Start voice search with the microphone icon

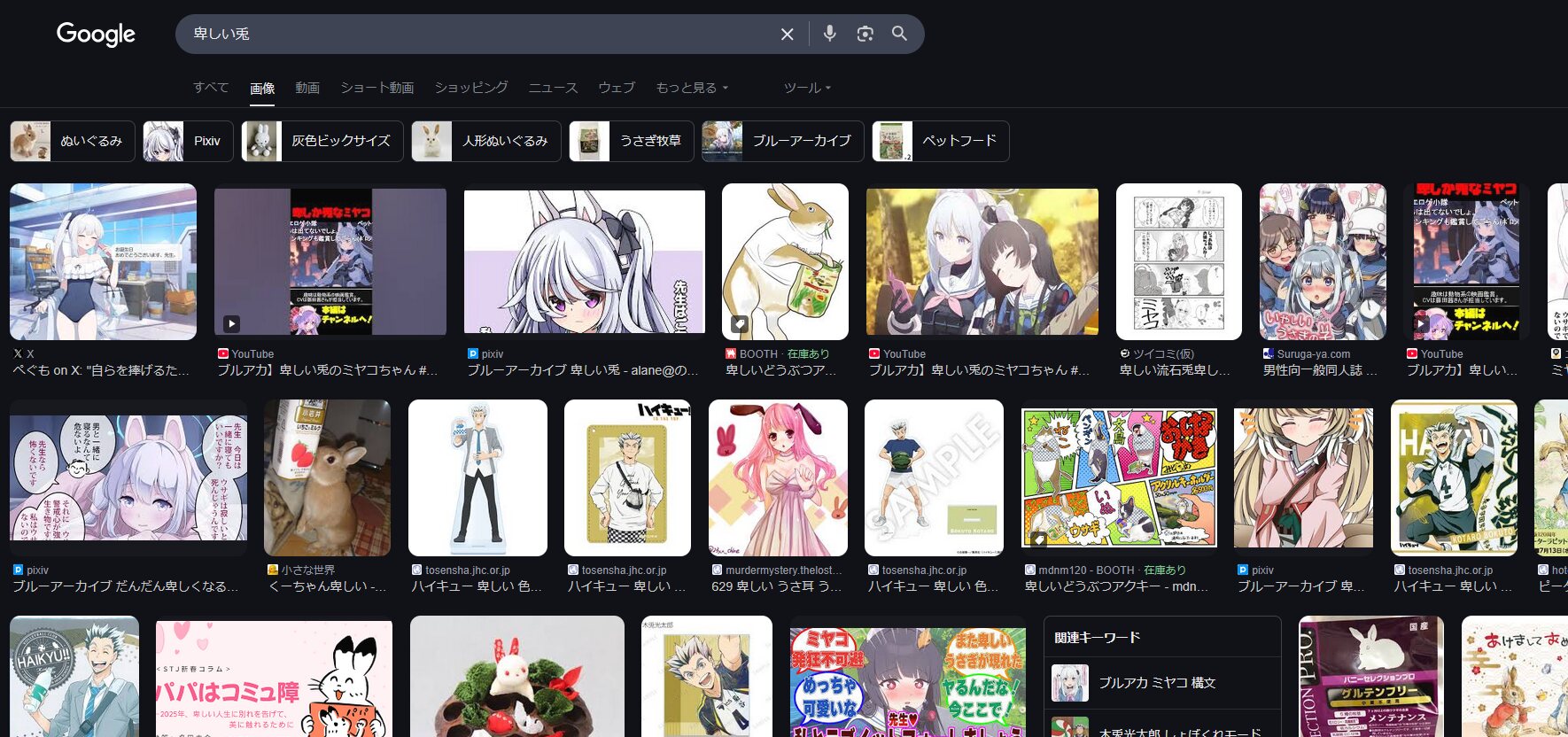(829, 34)
